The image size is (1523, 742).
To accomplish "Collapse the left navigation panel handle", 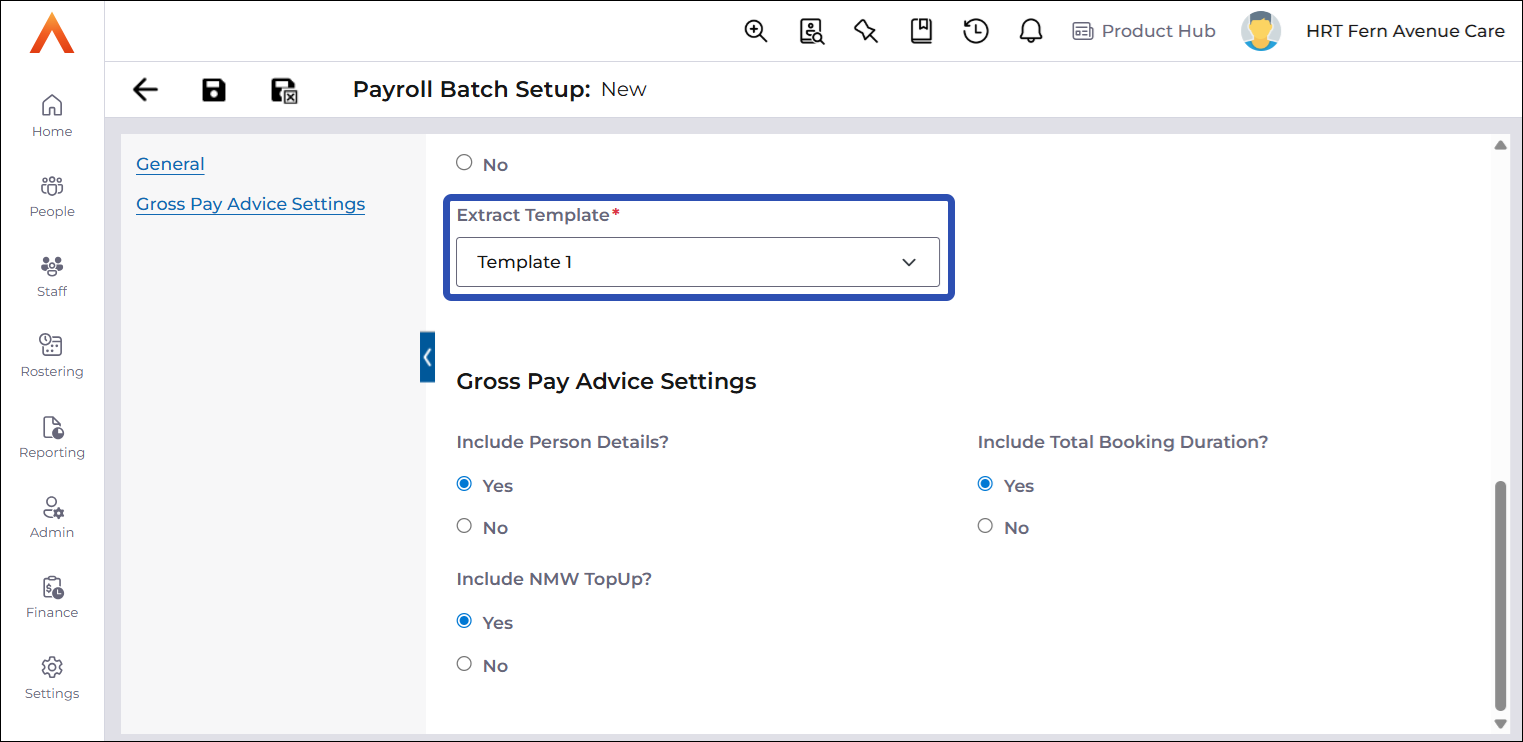I will (427, 357).
